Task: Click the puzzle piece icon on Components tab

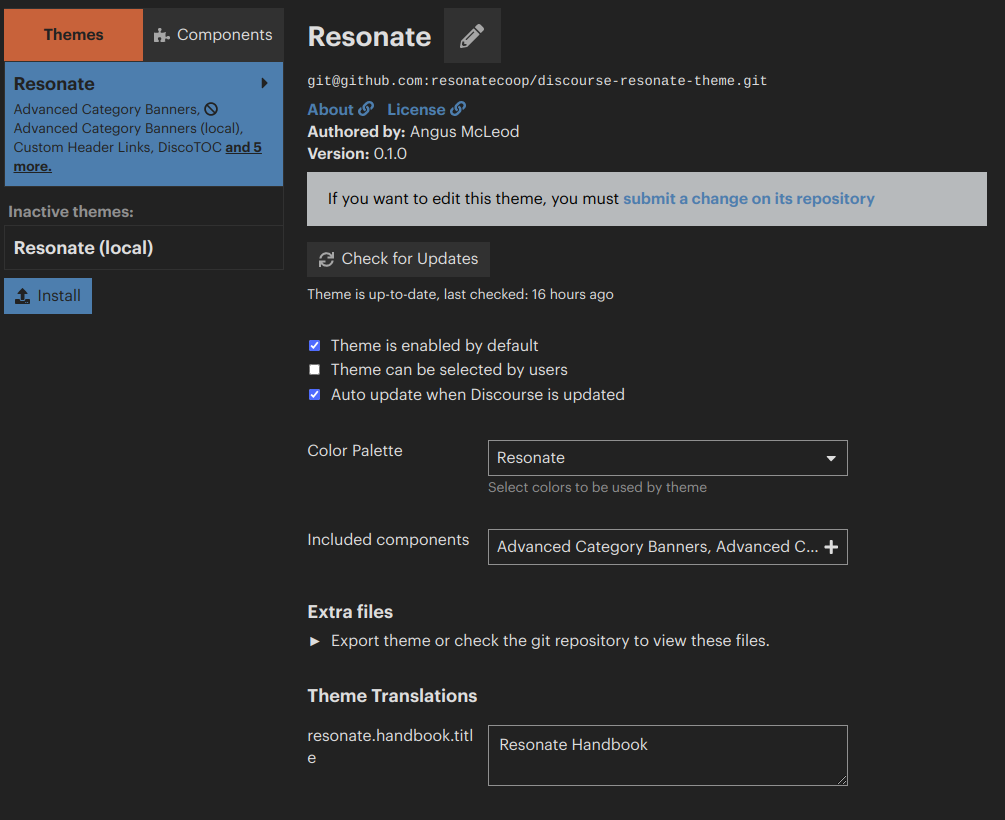Action: [162, 35]
